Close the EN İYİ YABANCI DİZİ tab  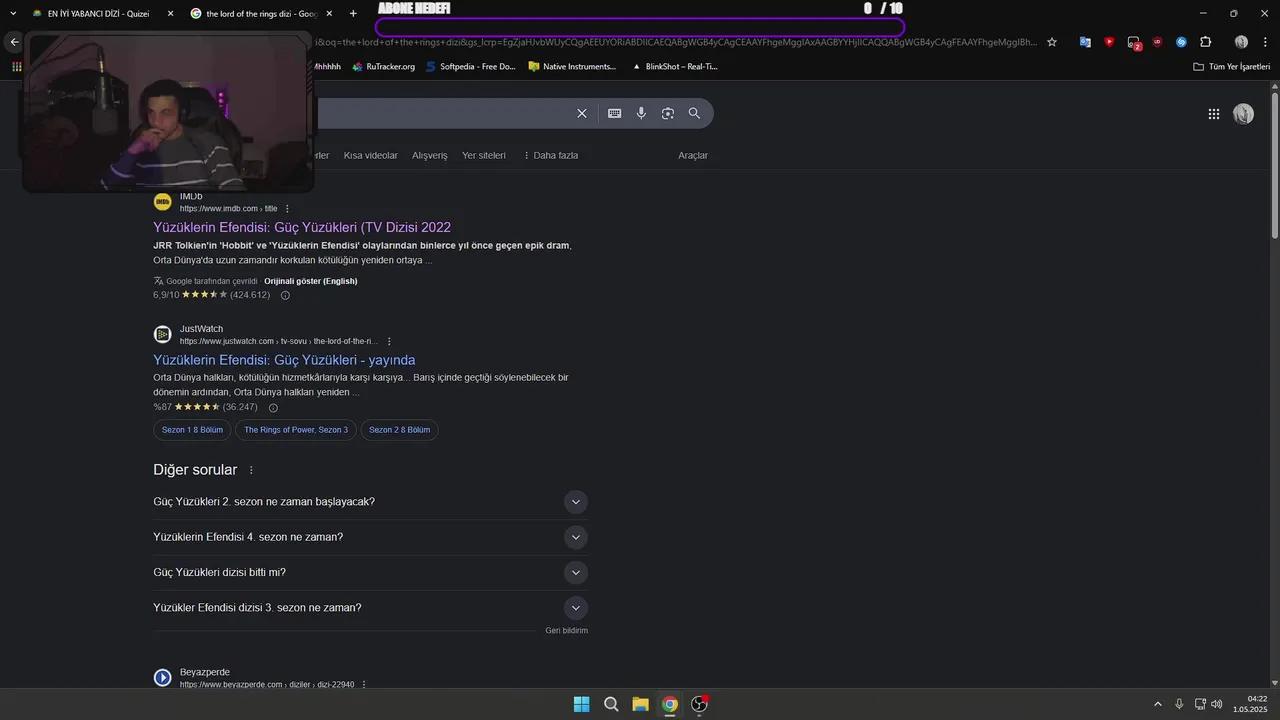click(170, 13)
